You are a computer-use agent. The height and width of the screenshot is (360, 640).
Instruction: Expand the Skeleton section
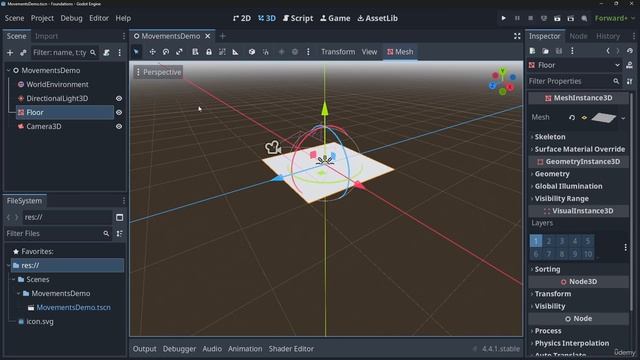[550, 137]
